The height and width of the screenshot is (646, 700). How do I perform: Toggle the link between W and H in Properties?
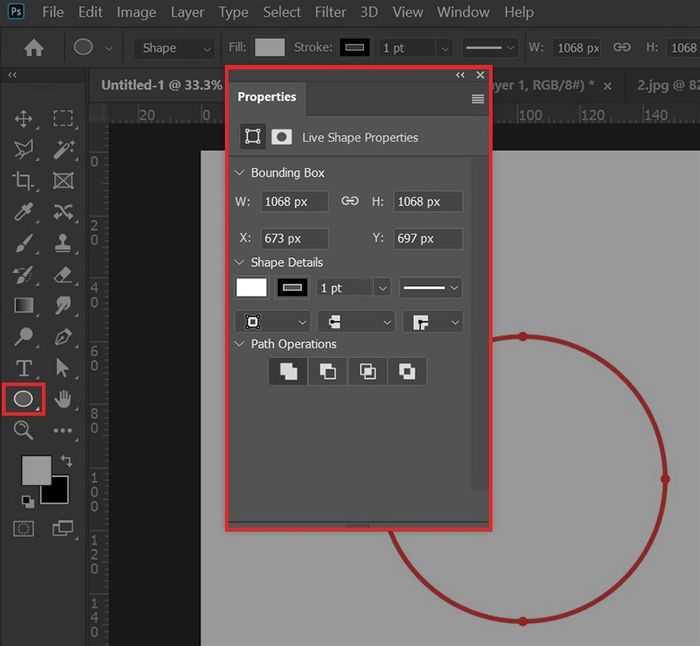click(x=350, y=201)
